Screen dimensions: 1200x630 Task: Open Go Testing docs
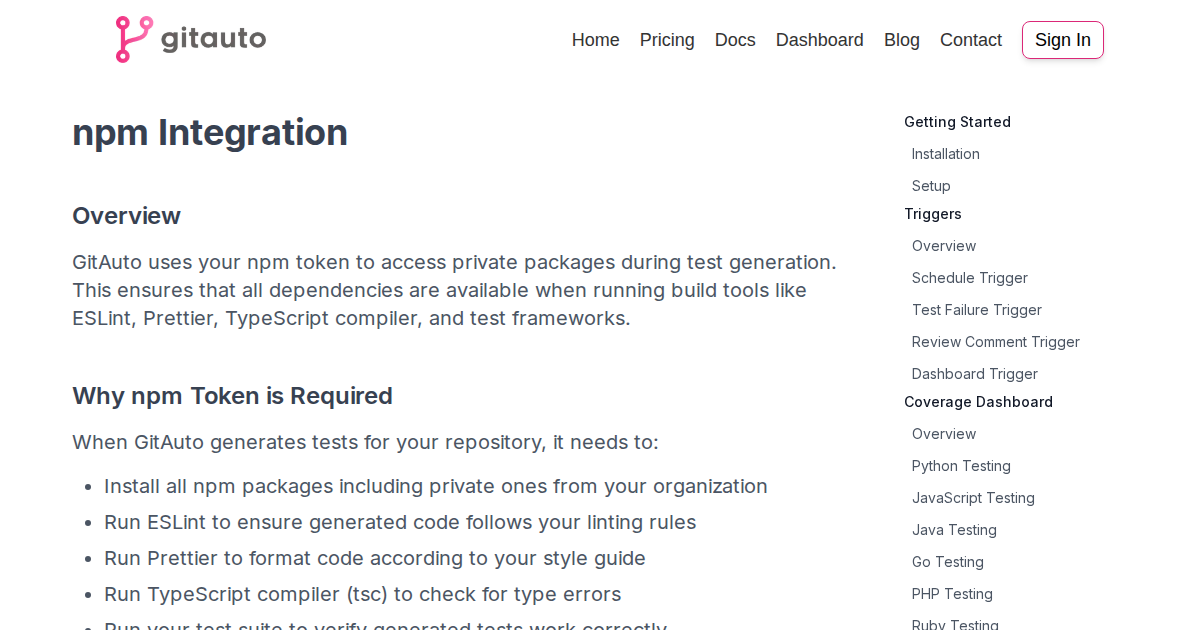click(948, 562)
